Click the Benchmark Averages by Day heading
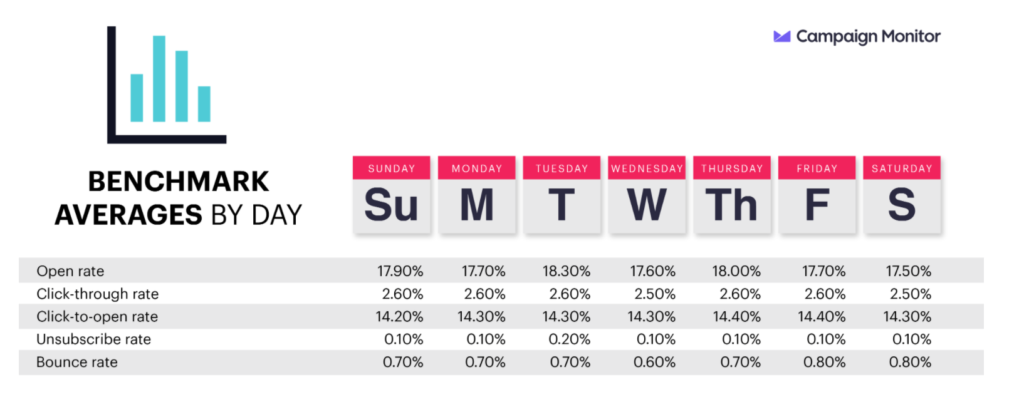The height and width of the screenshot is (397, 1024). [x=178, y=198]
